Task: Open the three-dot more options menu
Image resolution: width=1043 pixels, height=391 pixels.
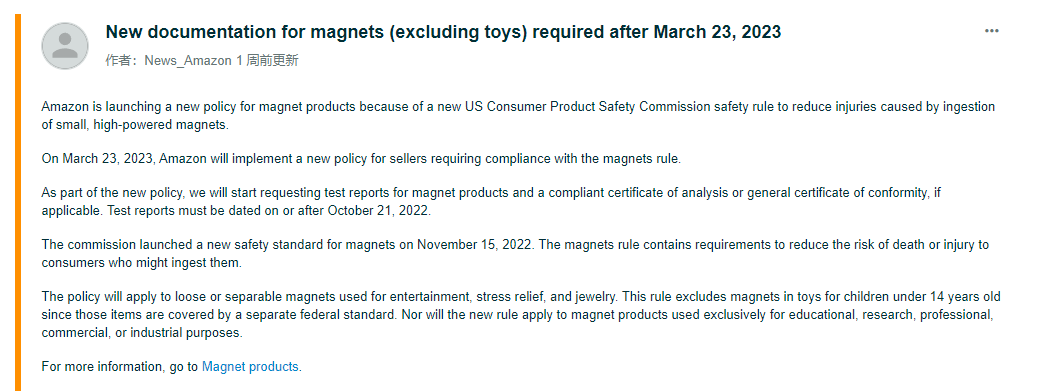Action: (x=992, y=31)
